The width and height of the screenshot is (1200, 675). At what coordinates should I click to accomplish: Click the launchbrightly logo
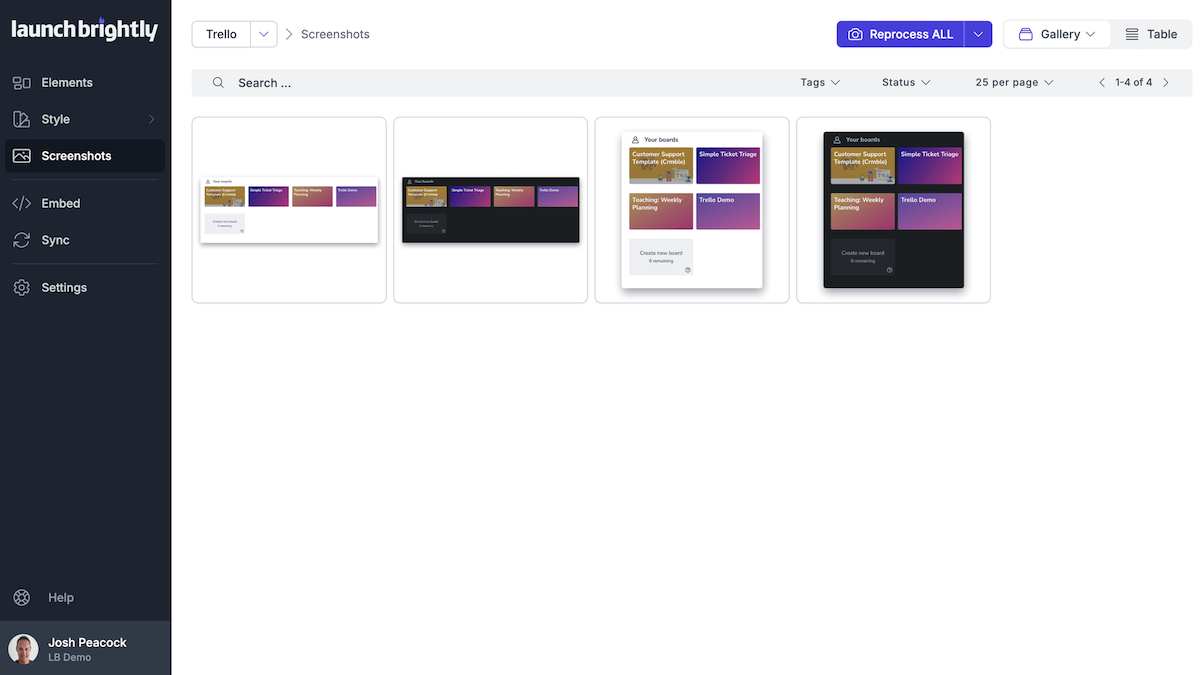85,30
